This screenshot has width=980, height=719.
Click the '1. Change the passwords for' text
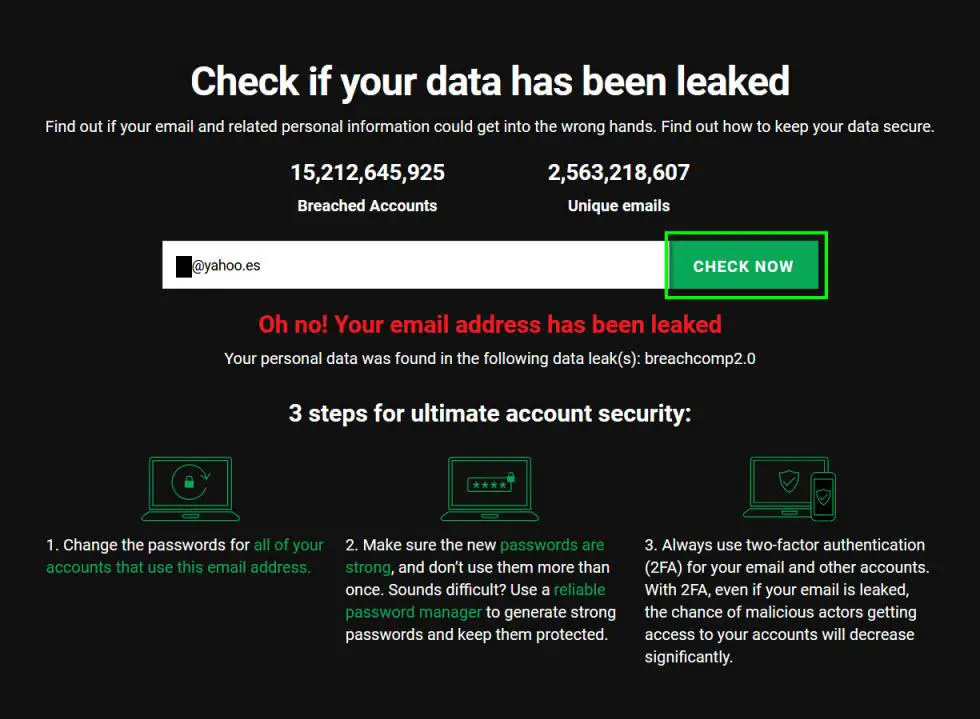pyautogui.click(x=148, y=546)
